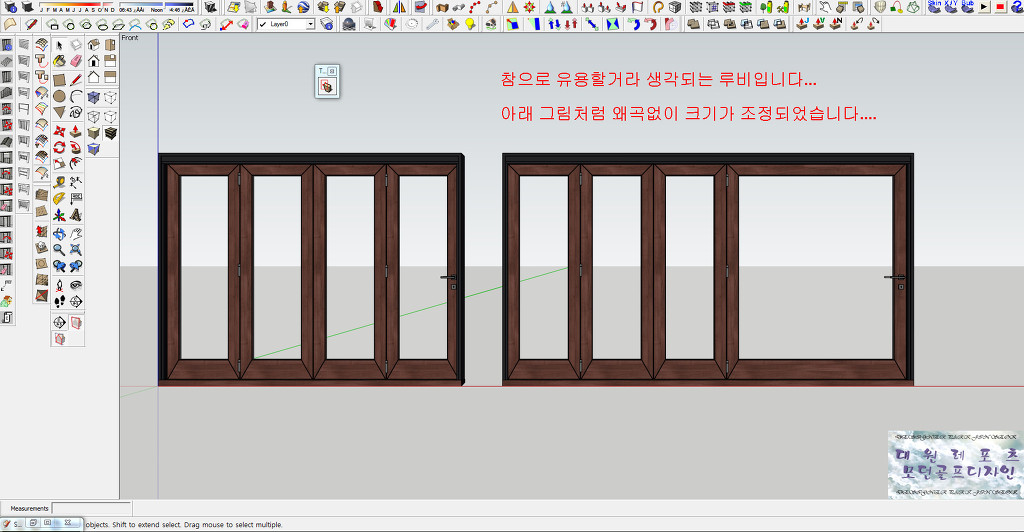Select the Look Around eye tool
Image resolution: width=1024 pixels, height=532 pixels.
click(x=76, y=285)
